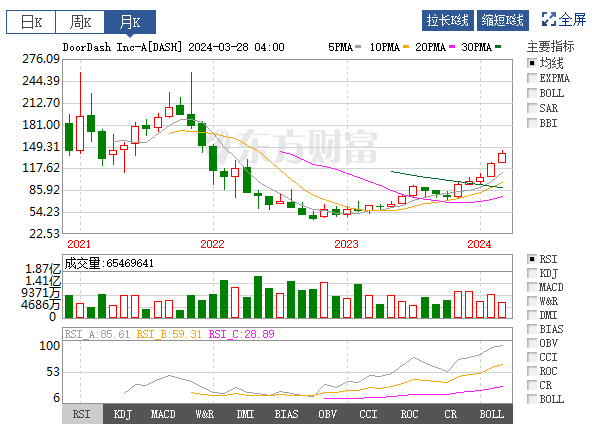Image resolution: width=592 pixels, height=430 pixels.
Task: Click the 主要指标 heading
Action: pyautogui.click(x=550, y=46)
